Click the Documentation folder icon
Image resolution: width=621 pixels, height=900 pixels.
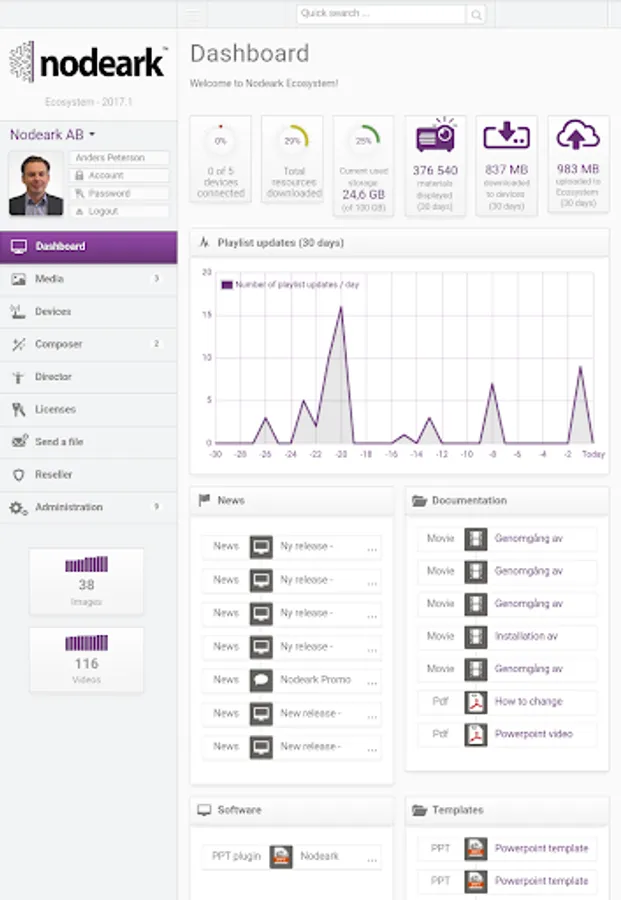tap(420, 501)
